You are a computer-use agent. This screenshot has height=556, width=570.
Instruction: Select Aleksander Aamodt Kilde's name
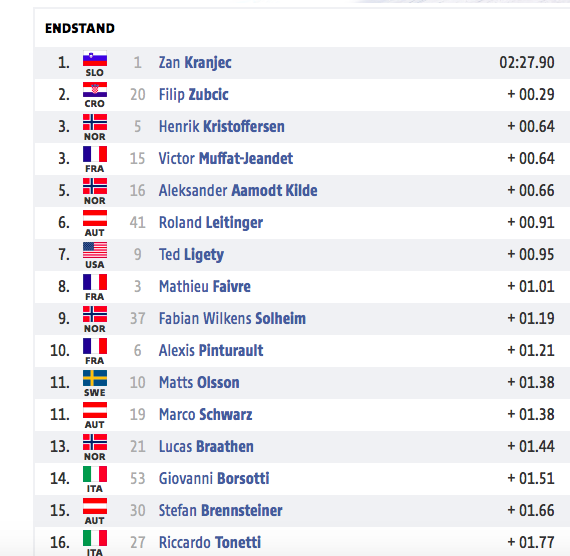(x=238, y=190)
